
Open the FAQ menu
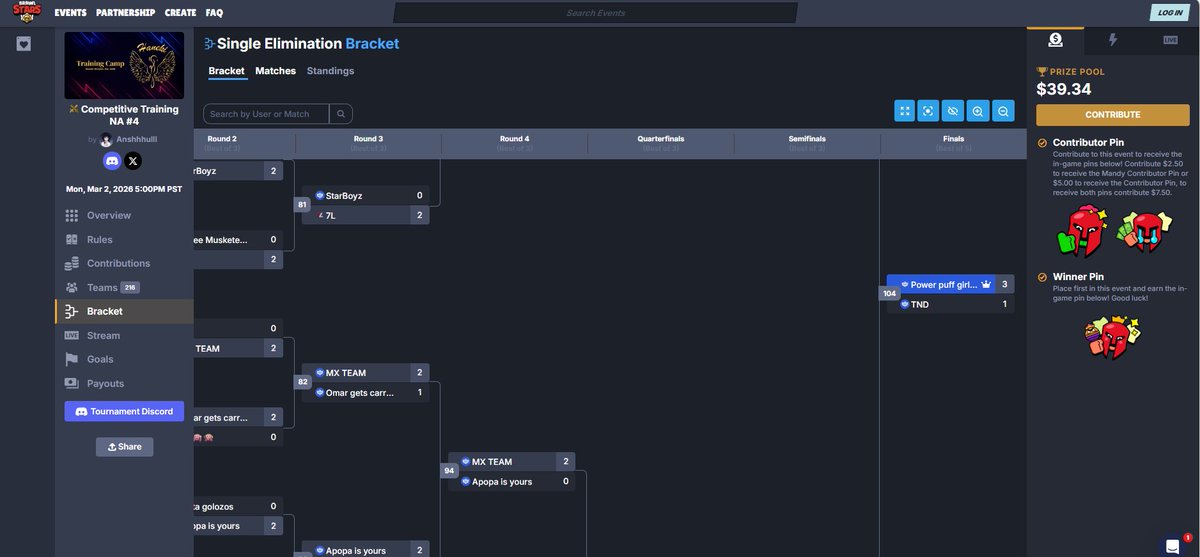tap(214, 13)
